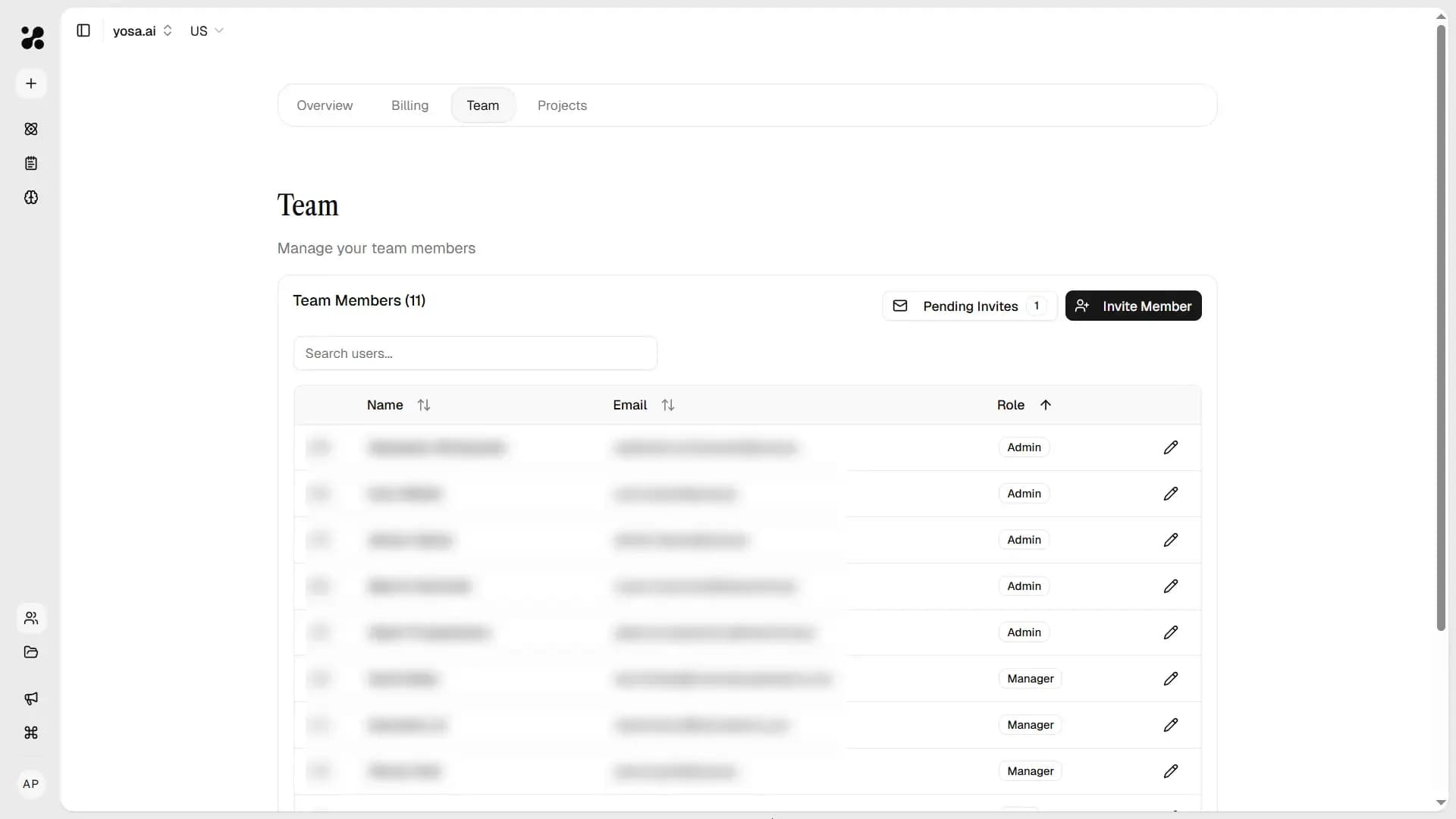1456x819 pixels.
Task: Open the projects folder icon in sidebar
Action: point(30,652)
